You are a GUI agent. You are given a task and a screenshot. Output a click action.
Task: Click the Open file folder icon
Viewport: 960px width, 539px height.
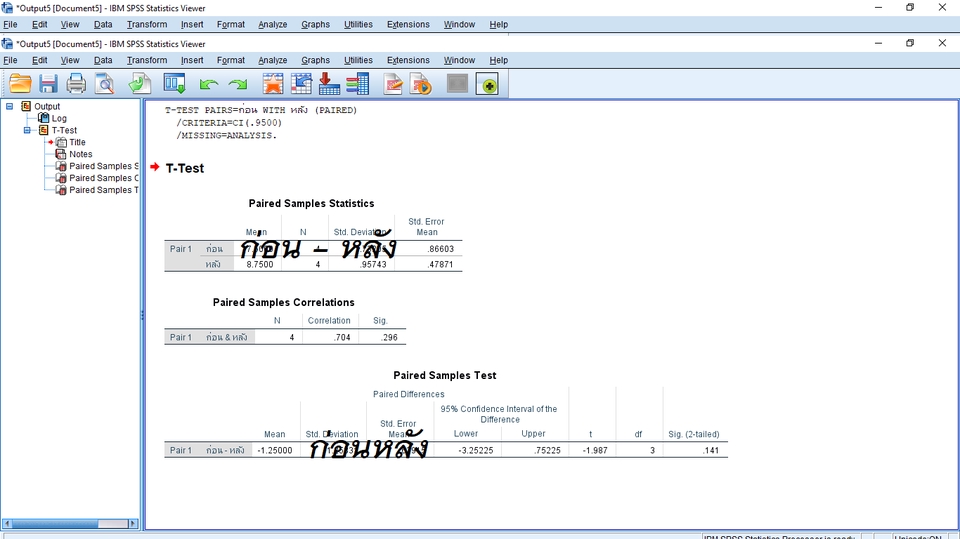[20, 85]
